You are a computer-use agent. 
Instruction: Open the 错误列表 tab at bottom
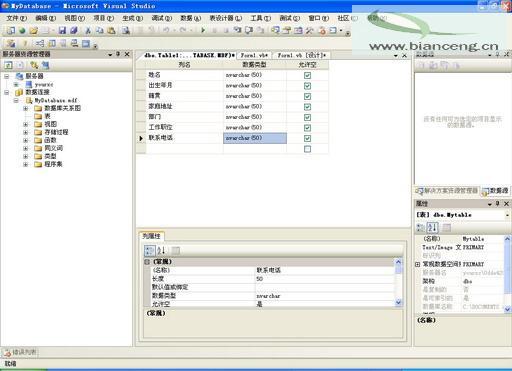pos(20,352)
